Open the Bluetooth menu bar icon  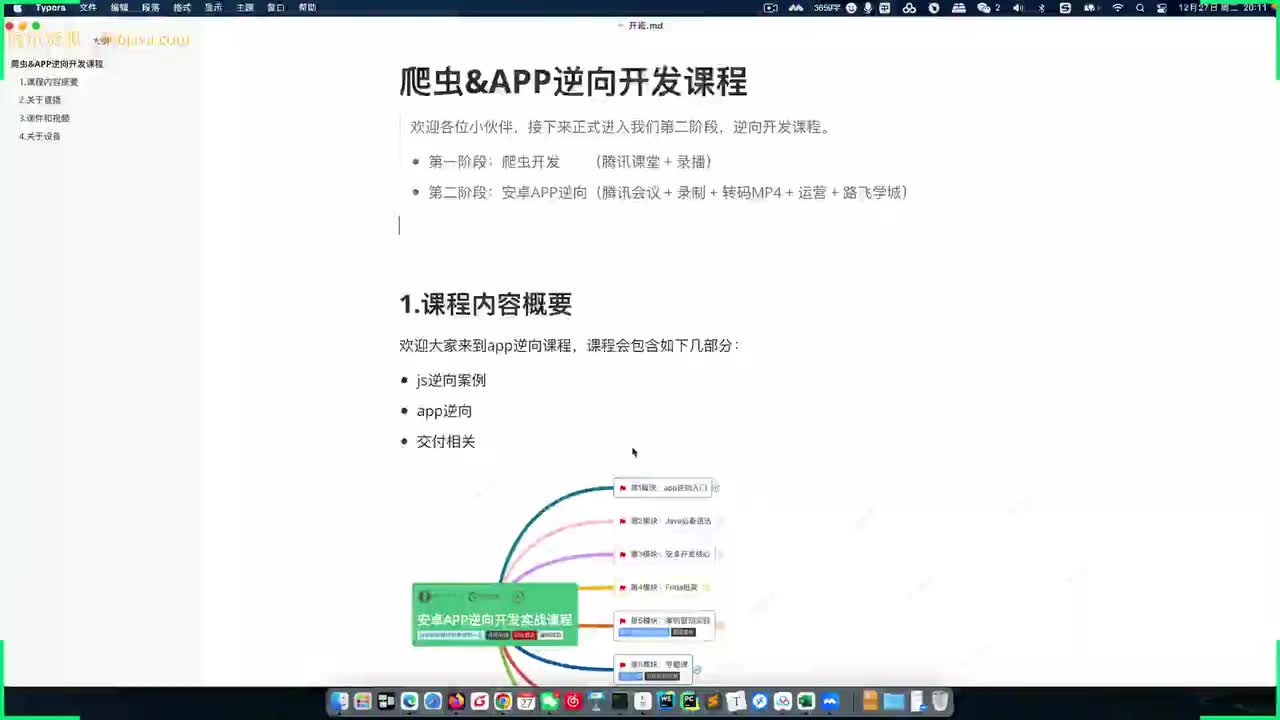(1041, 7)
